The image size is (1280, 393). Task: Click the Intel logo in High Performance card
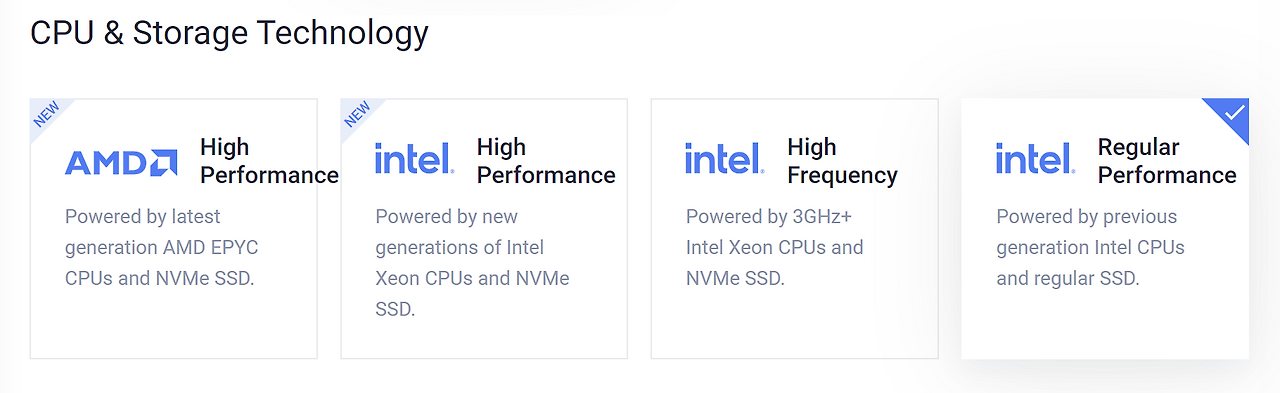(414, 159)
